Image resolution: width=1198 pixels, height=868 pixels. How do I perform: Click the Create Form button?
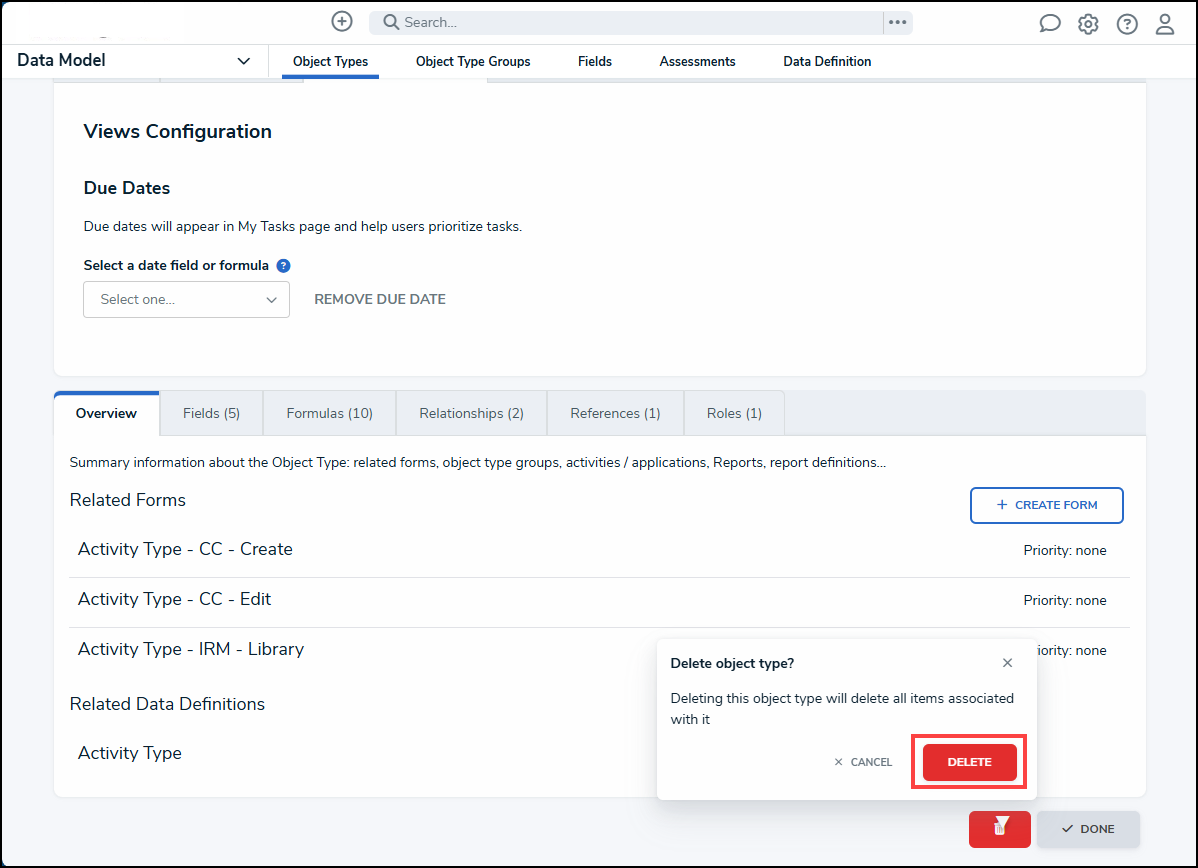pyautogui.click(x=1047, y=505)
